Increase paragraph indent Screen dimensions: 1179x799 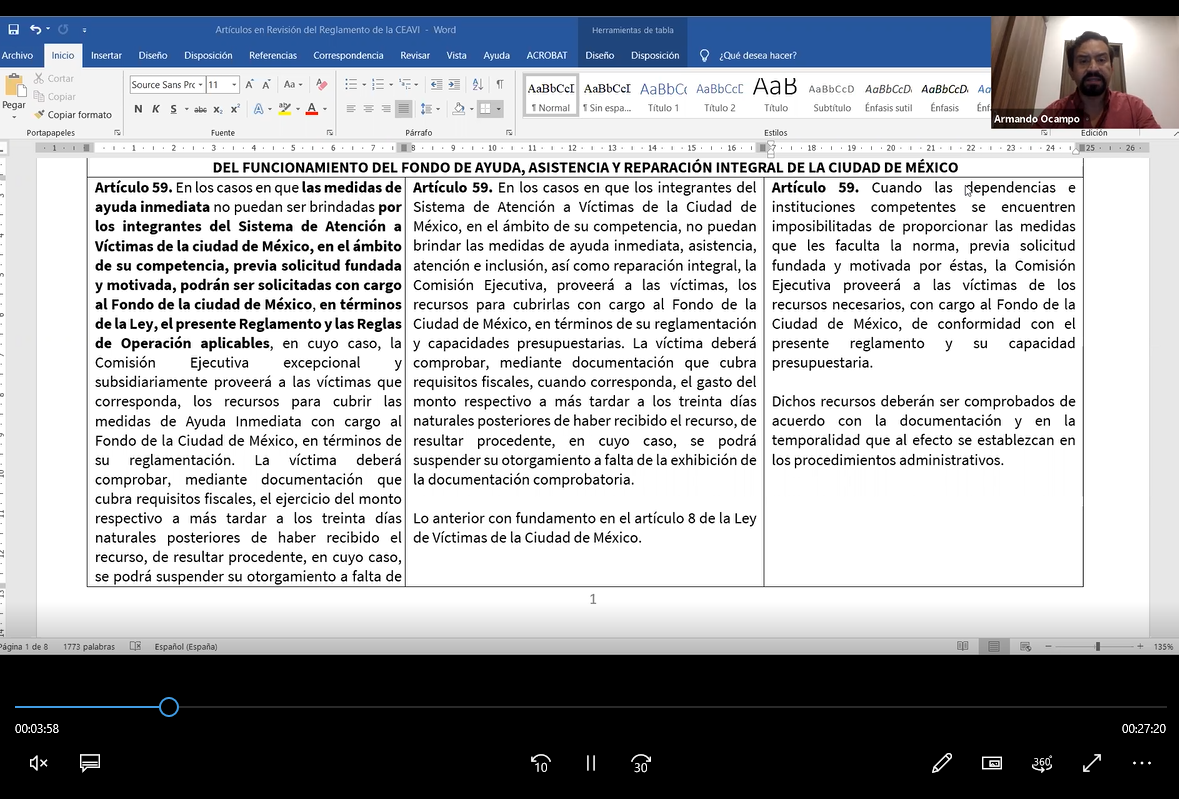click(454, 85)
